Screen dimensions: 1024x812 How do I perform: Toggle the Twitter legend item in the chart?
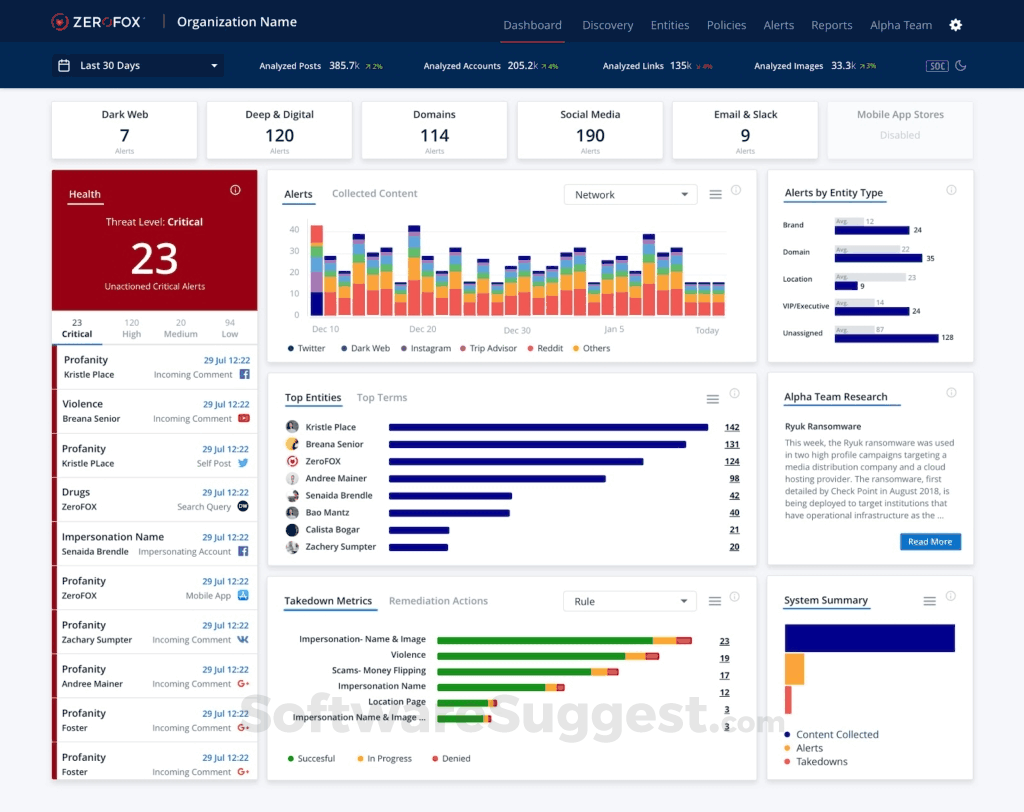click(x=306, y=348)
